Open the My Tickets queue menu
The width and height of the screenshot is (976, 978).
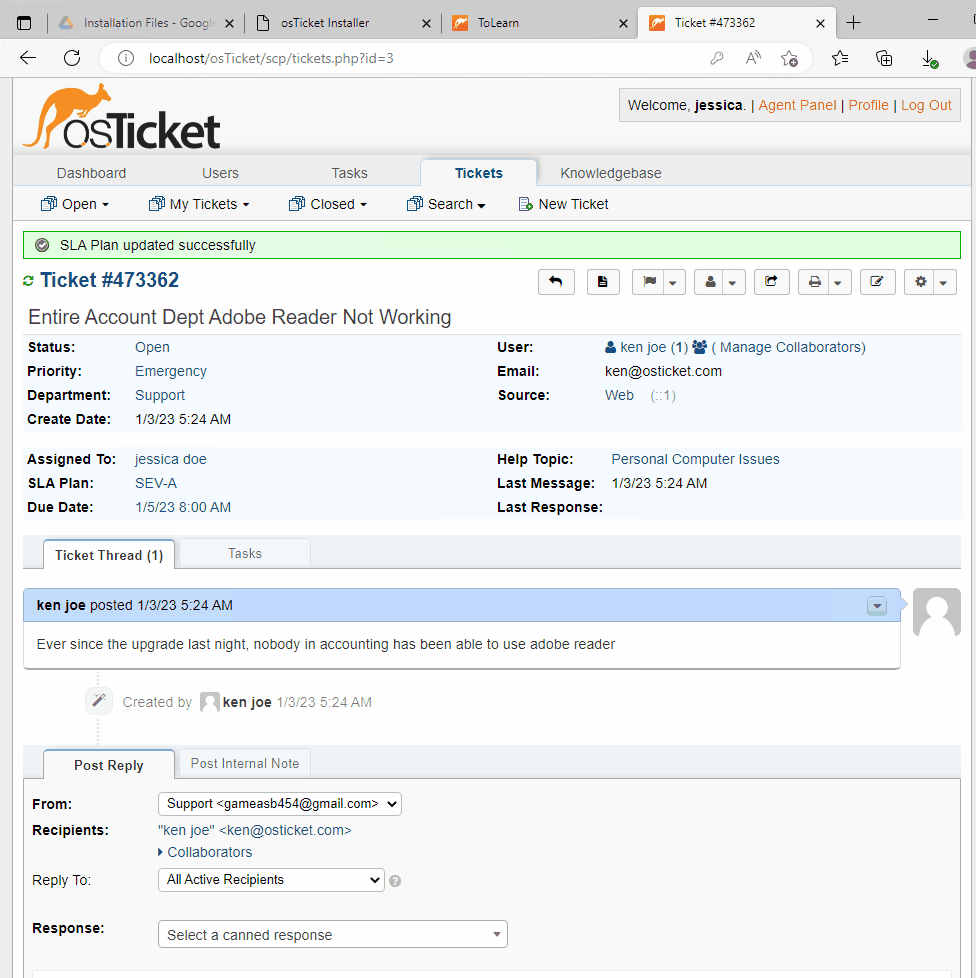pyautogui.click(x=199, y=204)
